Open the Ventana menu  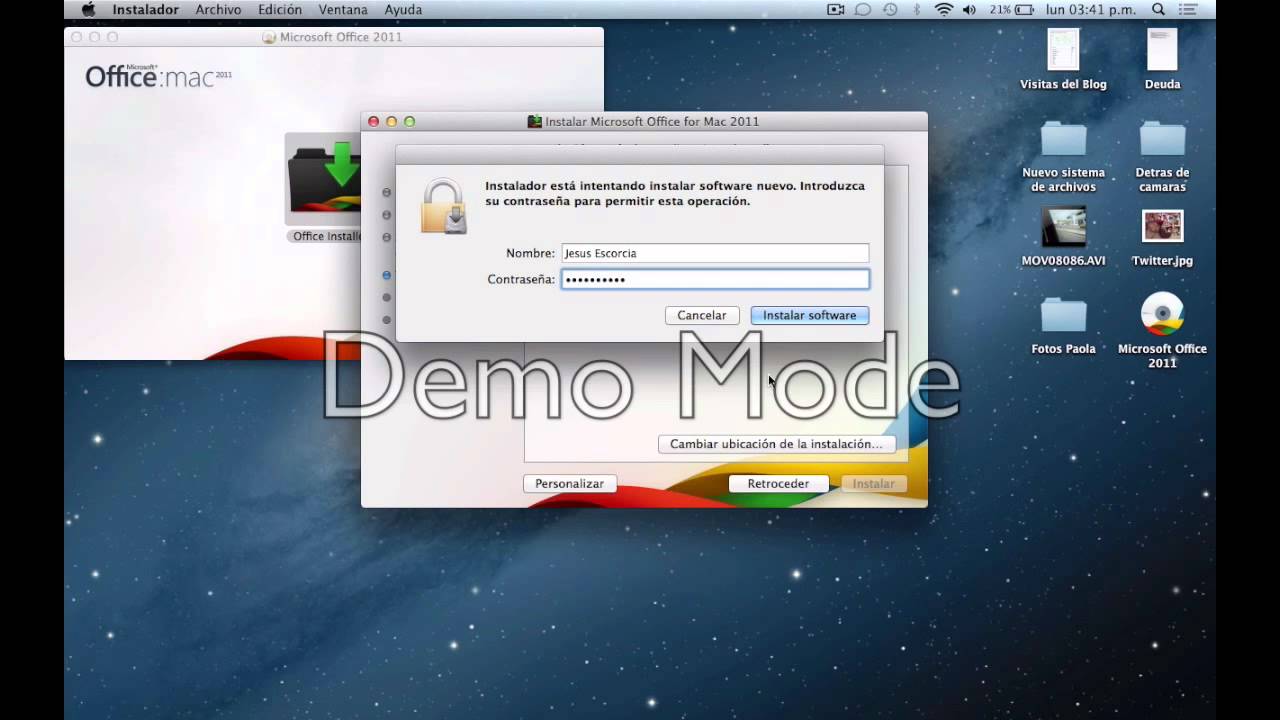[343, 9]
